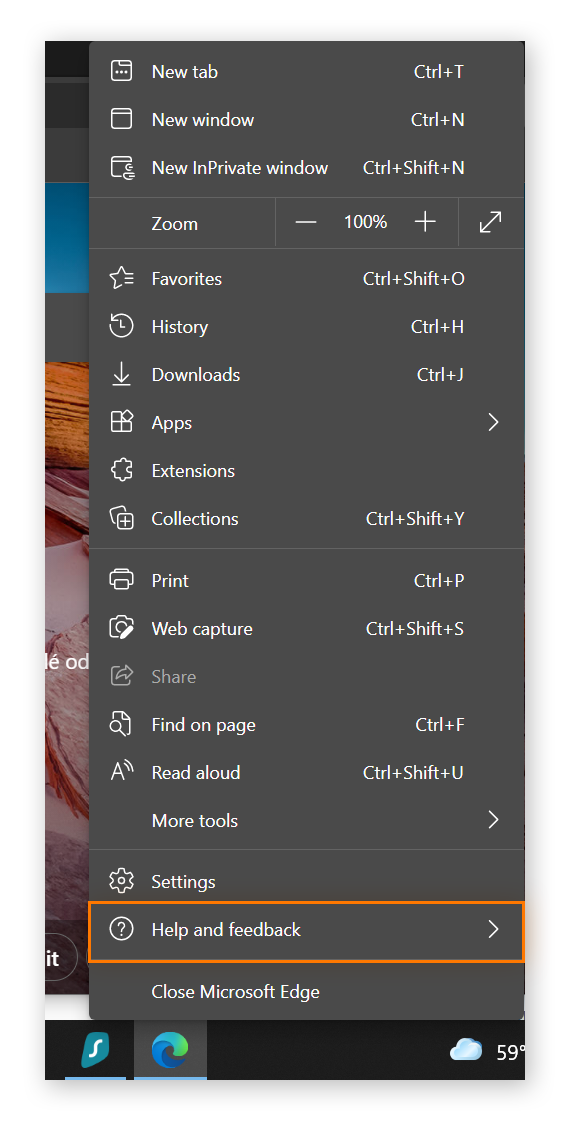The width and height of the screenshot is (571, 1128).
Task: Increase zoom with the plus button
Action: [x=426, y=222]
